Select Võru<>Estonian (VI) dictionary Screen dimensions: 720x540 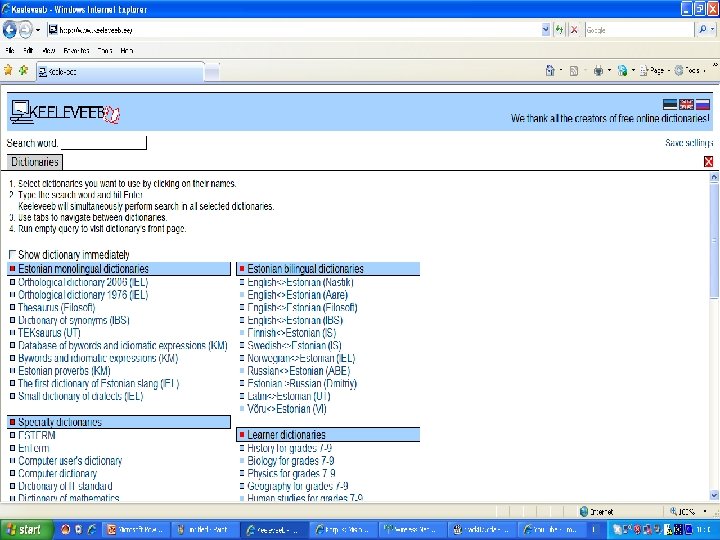[x=287, y=409]
